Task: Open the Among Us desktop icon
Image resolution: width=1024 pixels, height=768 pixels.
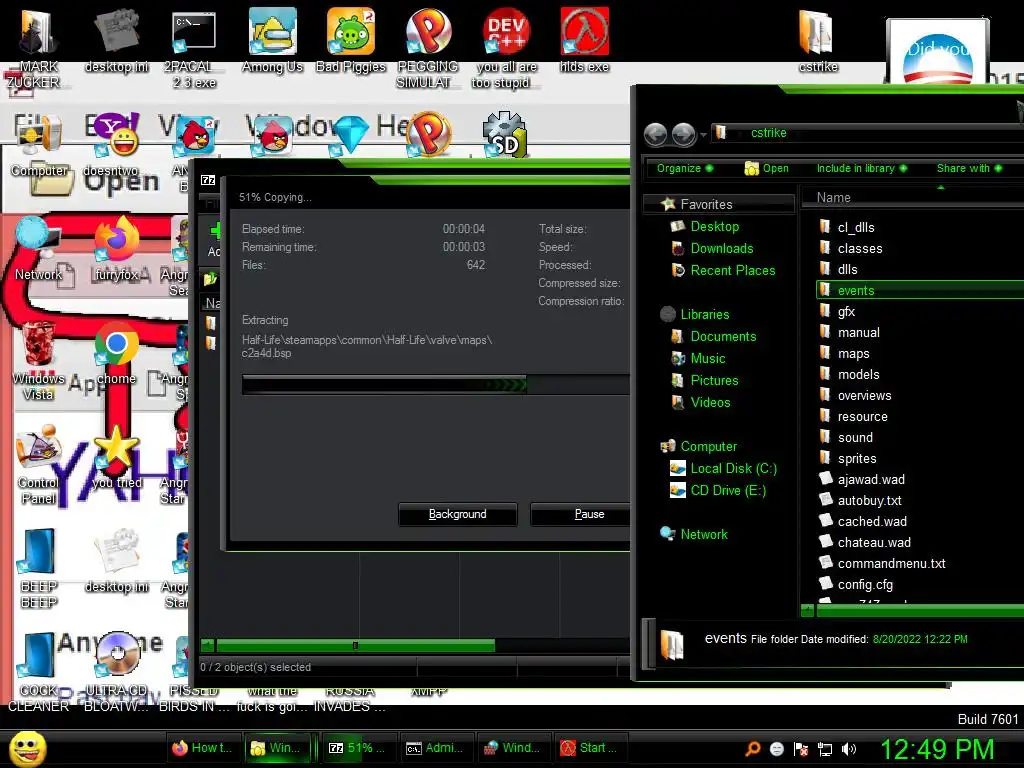Action: pos(272,39)
